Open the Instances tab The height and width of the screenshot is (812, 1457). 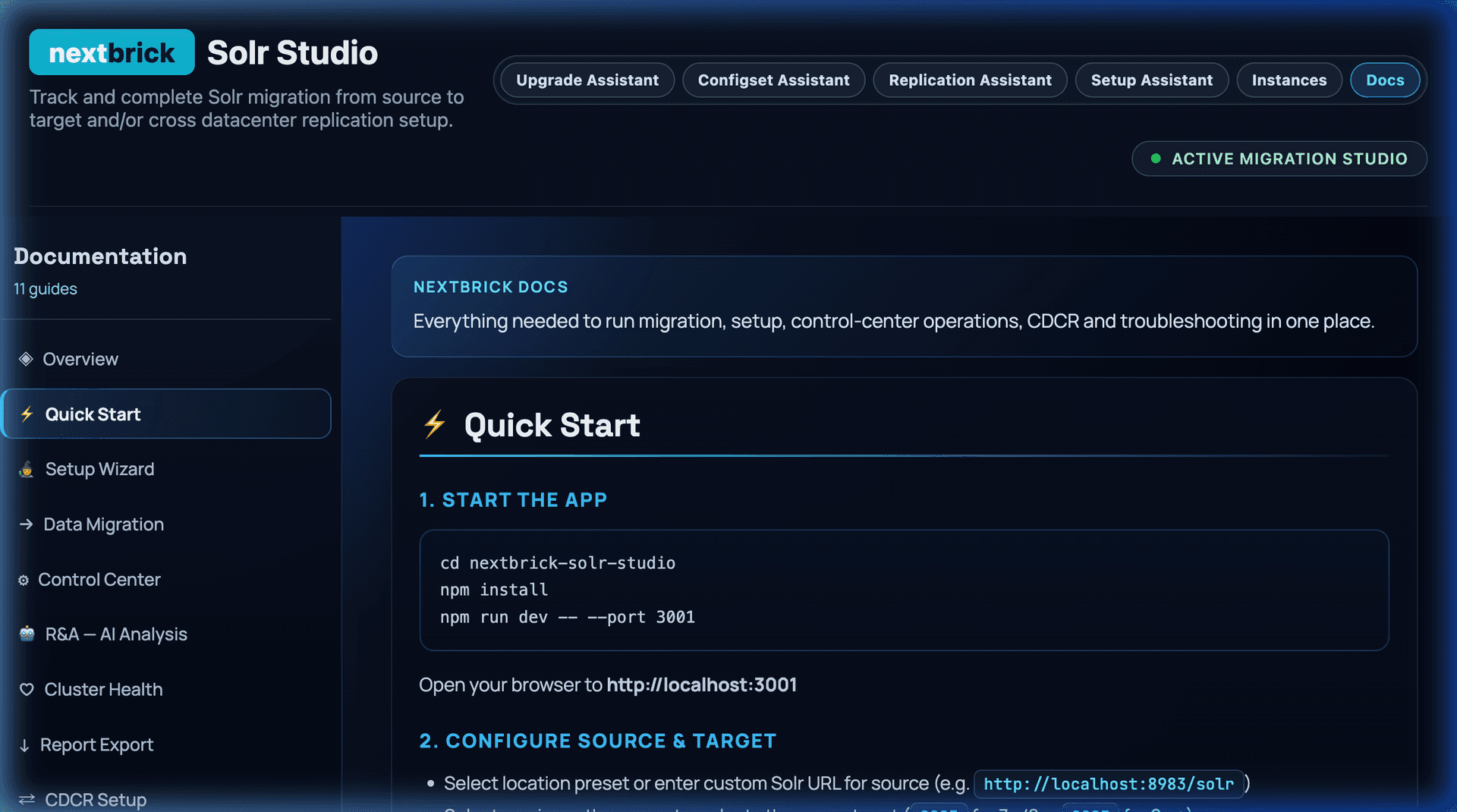pyautogui.click(x=1289, y=80)
